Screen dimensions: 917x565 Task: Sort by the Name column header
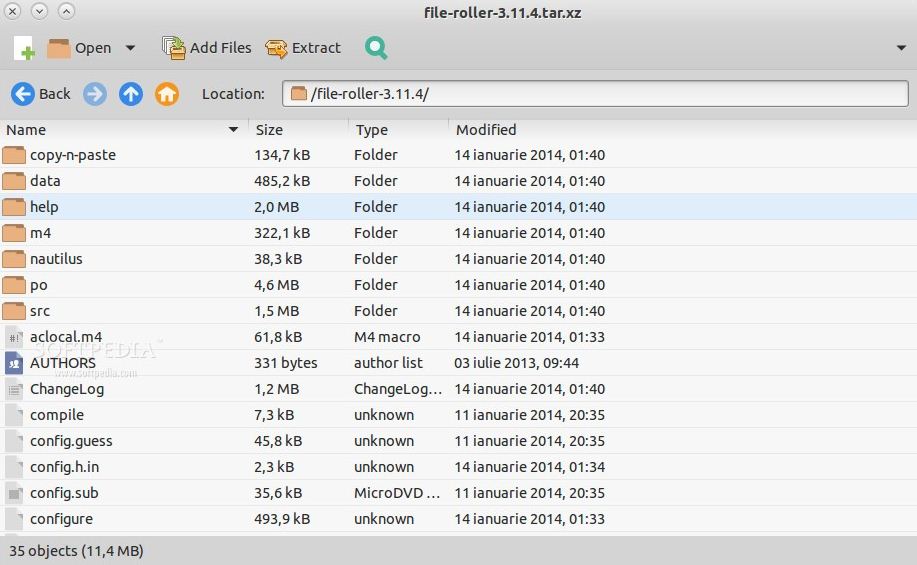tap(123, 130)
